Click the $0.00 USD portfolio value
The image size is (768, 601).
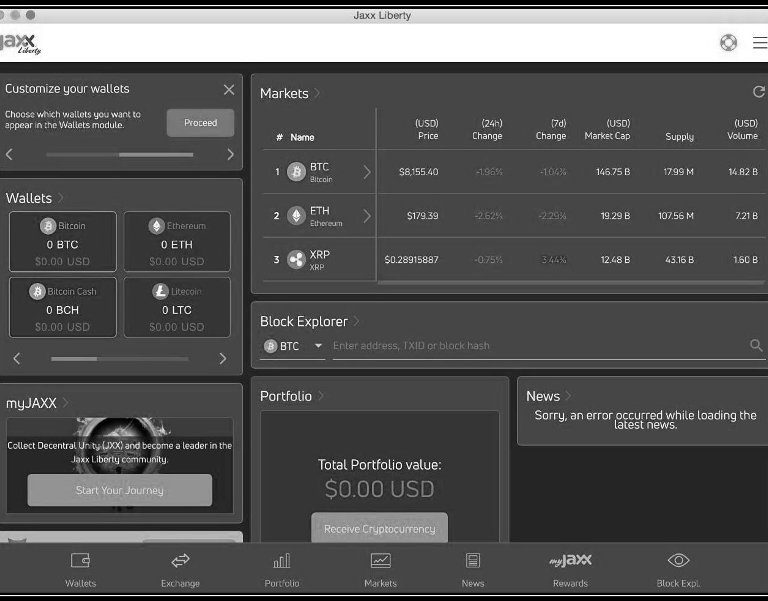click(380, 489)
